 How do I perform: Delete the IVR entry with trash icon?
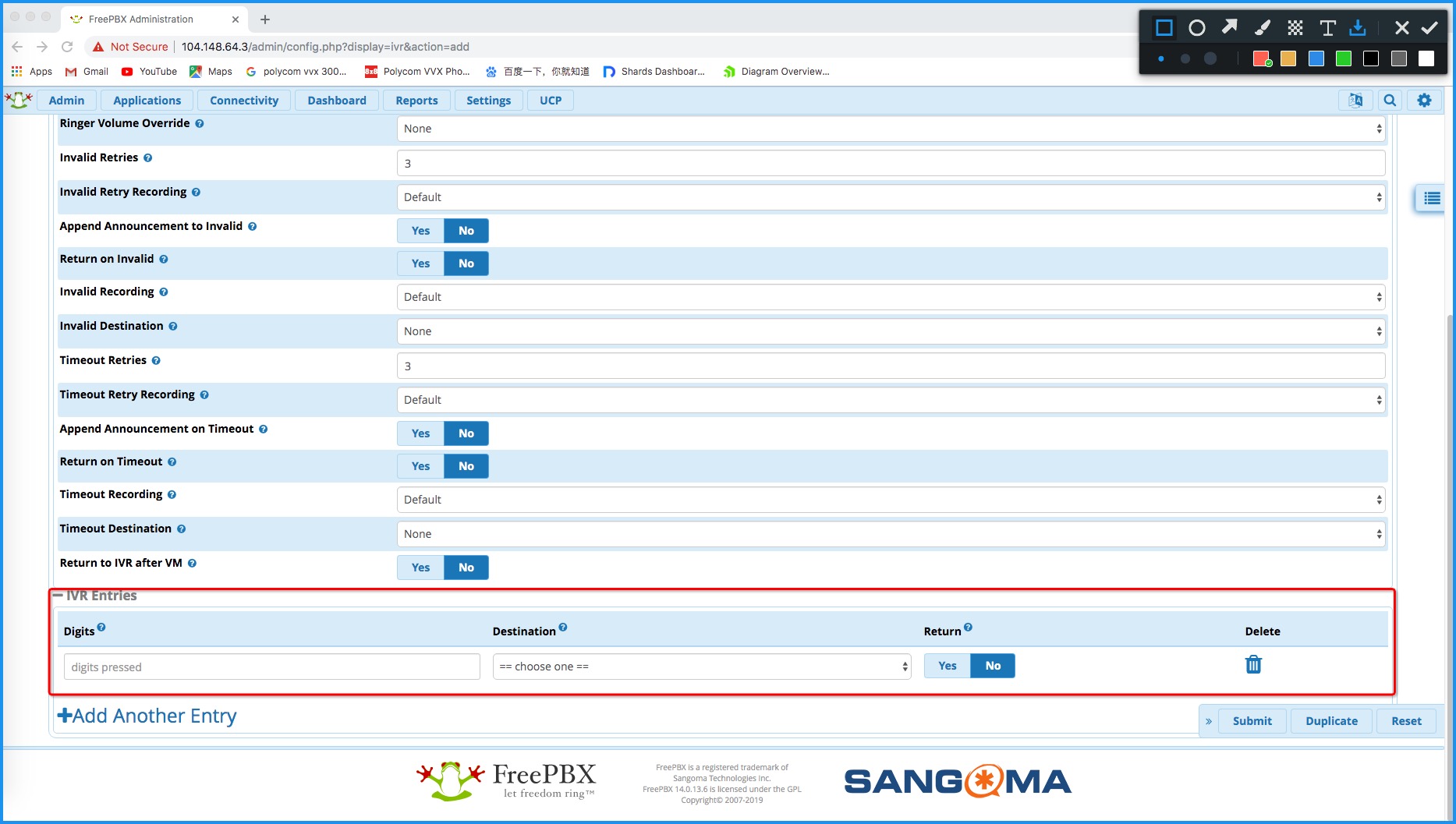click(x=1253, y=665)
